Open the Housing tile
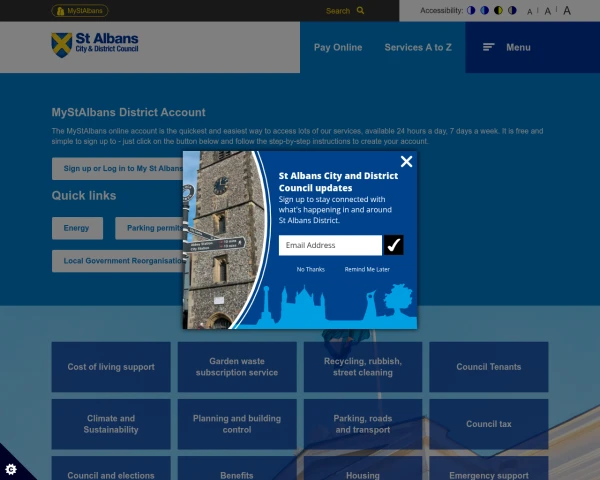 coord(363,468)
